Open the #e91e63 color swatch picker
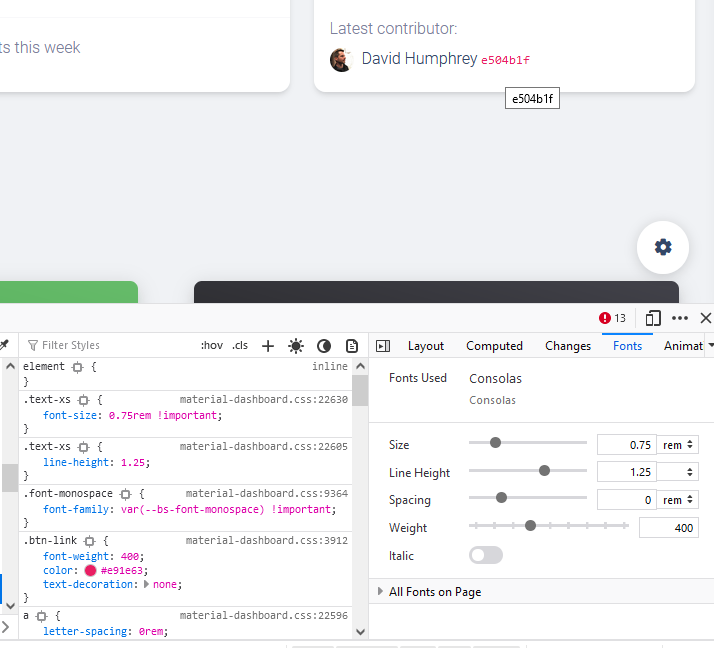 pyautogui.click(x=90, y=571)
